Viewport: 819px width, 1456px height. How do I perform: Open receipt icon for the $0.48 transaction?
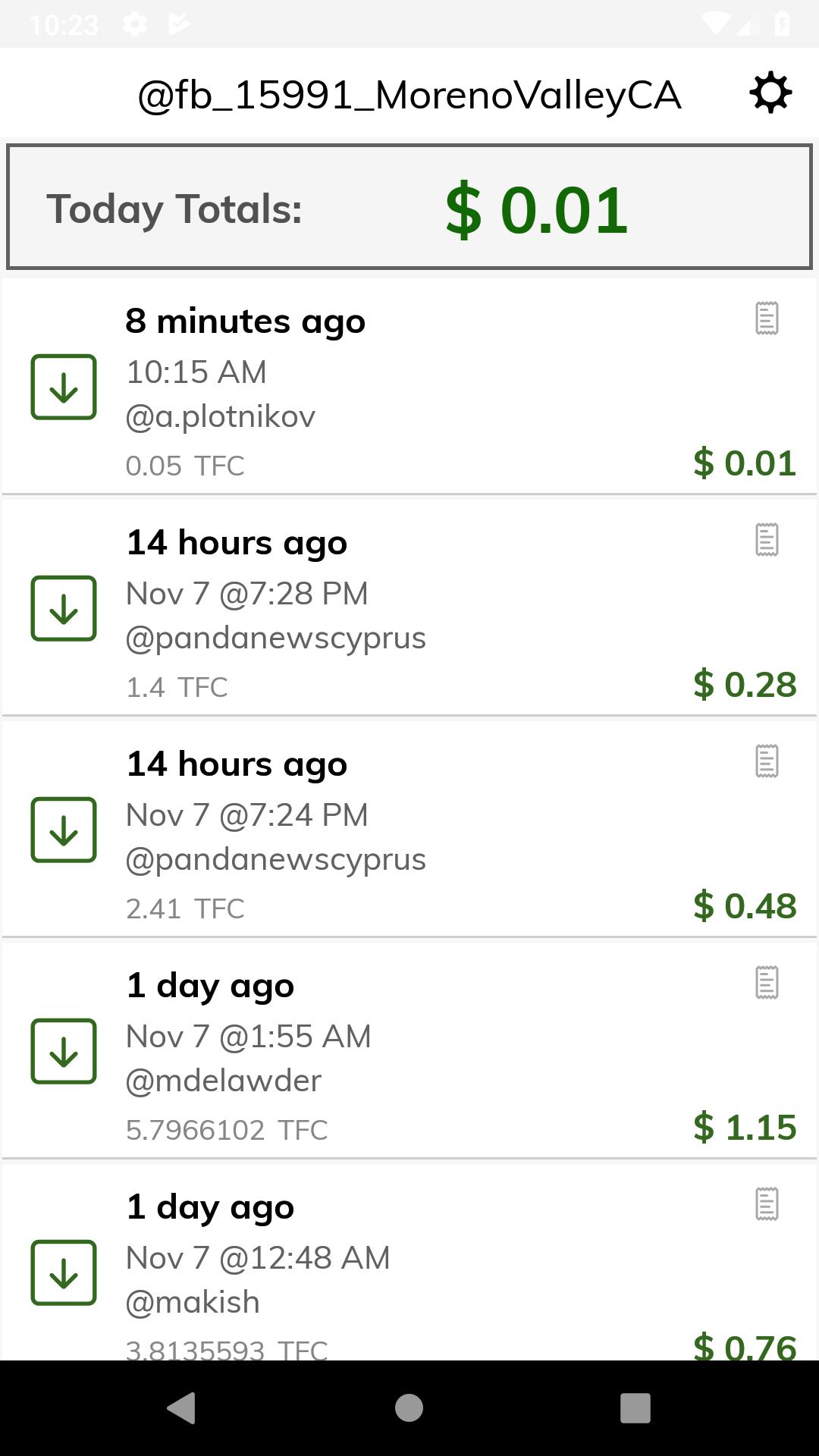pyautogui.click(x=767, y=761)
